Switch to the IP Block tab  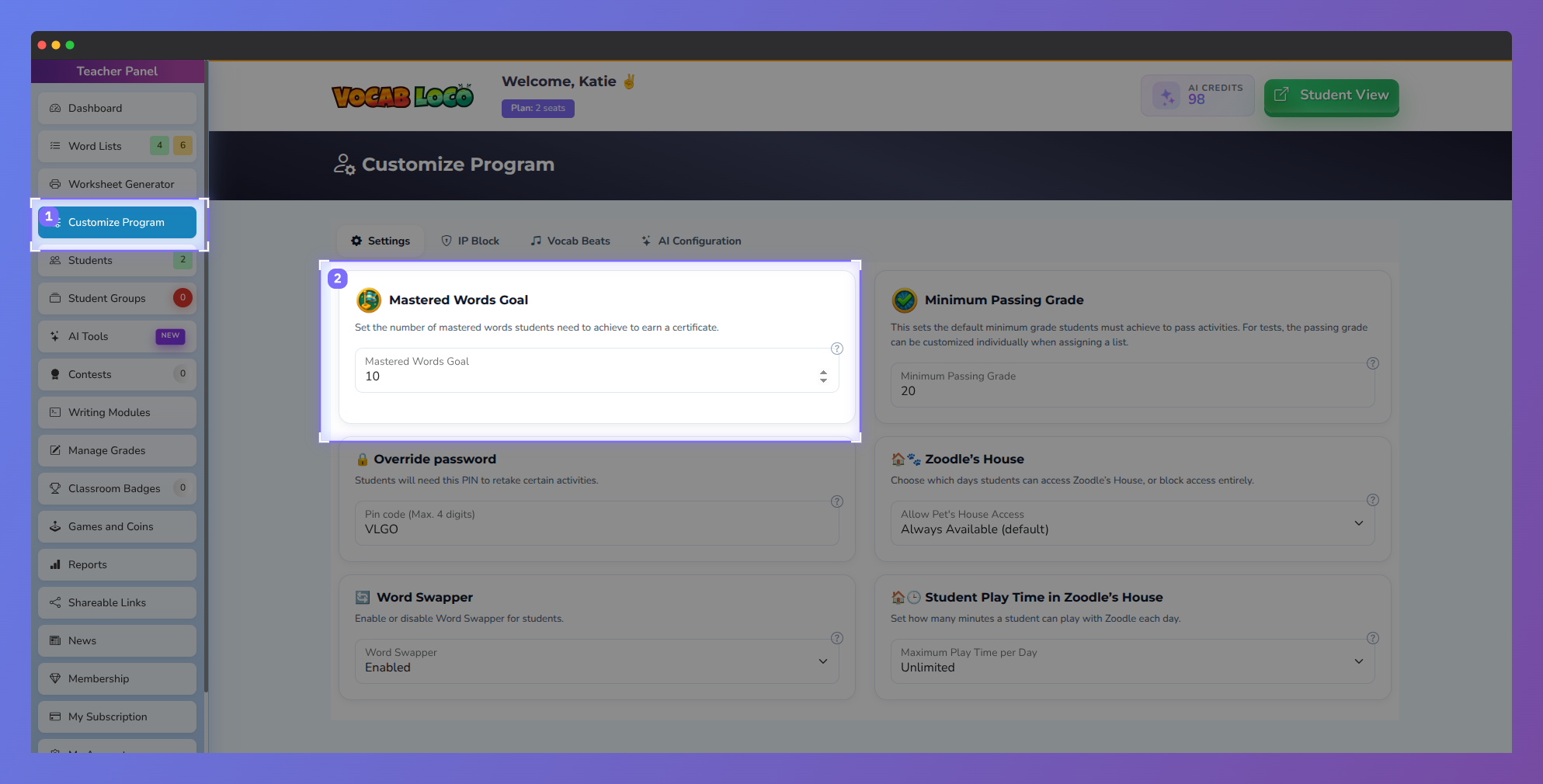click(471, 241)
